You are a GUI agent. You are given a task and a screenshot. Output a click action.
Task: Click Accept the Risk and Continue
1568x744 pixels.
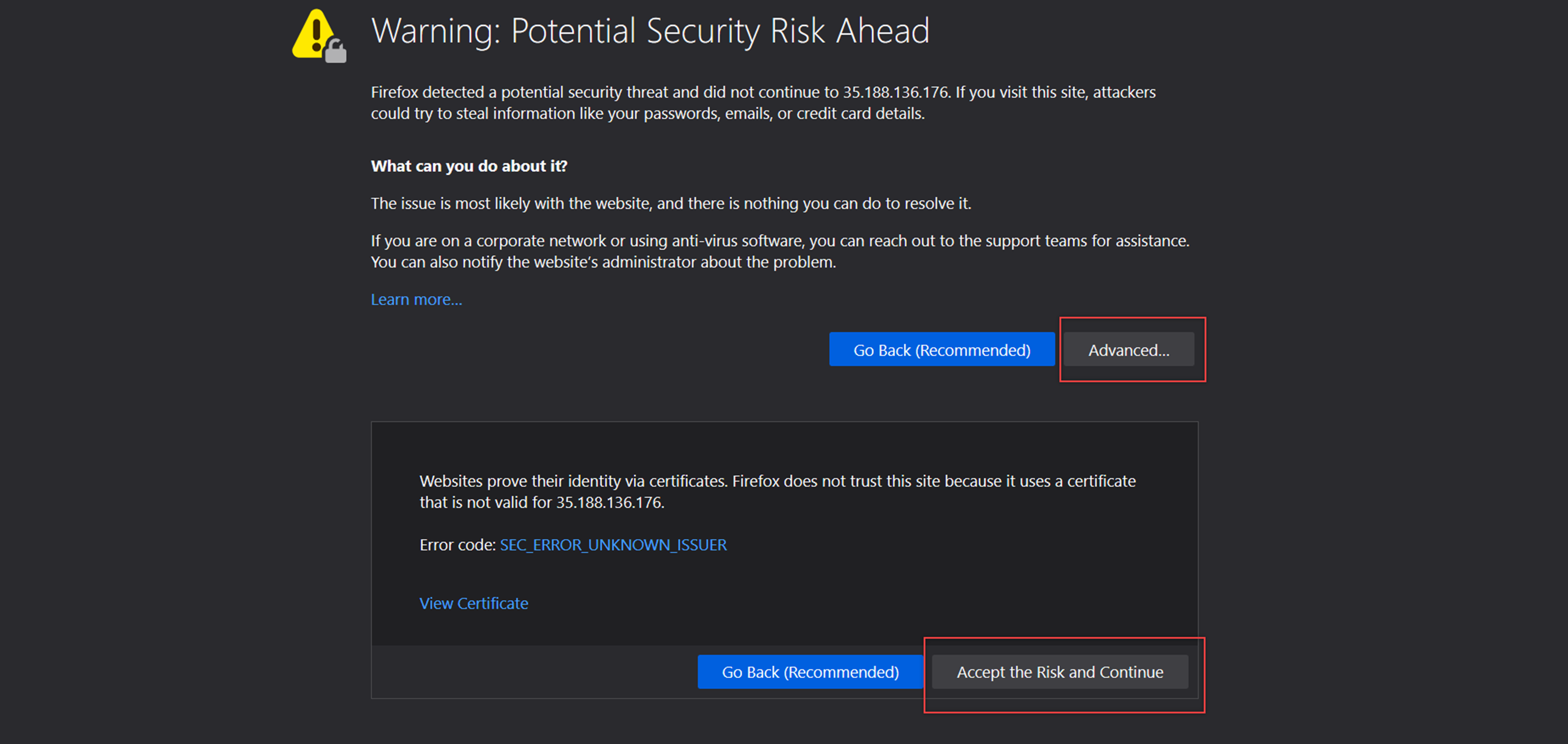point(1059,672)
